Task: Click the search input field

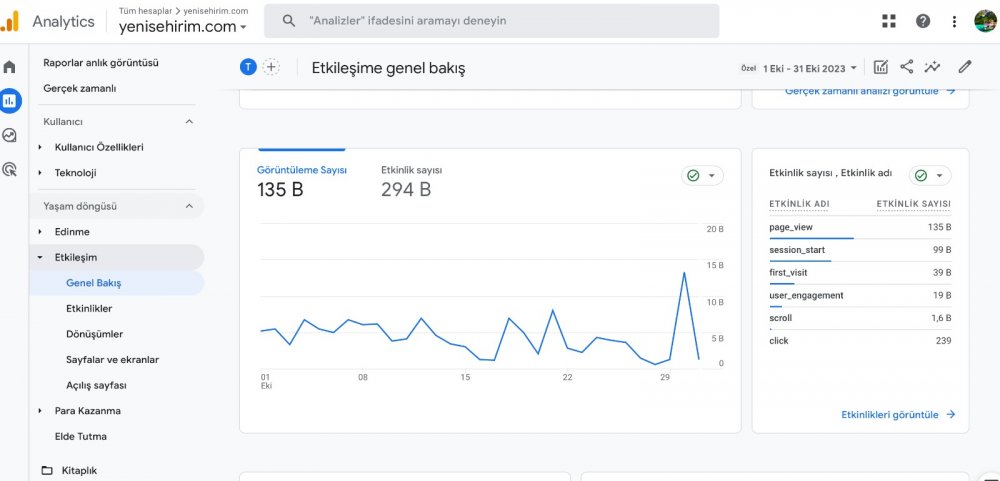Action: tap(491, 21)
